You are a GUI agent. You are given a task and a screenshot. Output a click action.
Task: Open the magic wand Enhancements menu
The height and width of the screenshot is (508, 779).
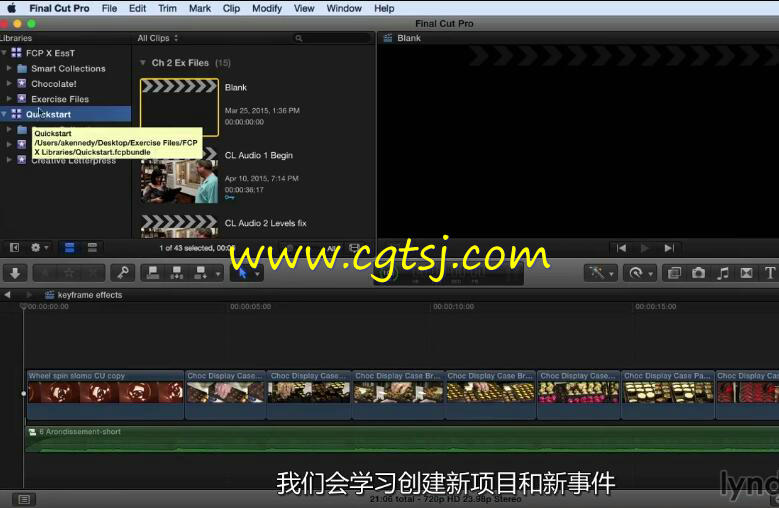[600, 273]
